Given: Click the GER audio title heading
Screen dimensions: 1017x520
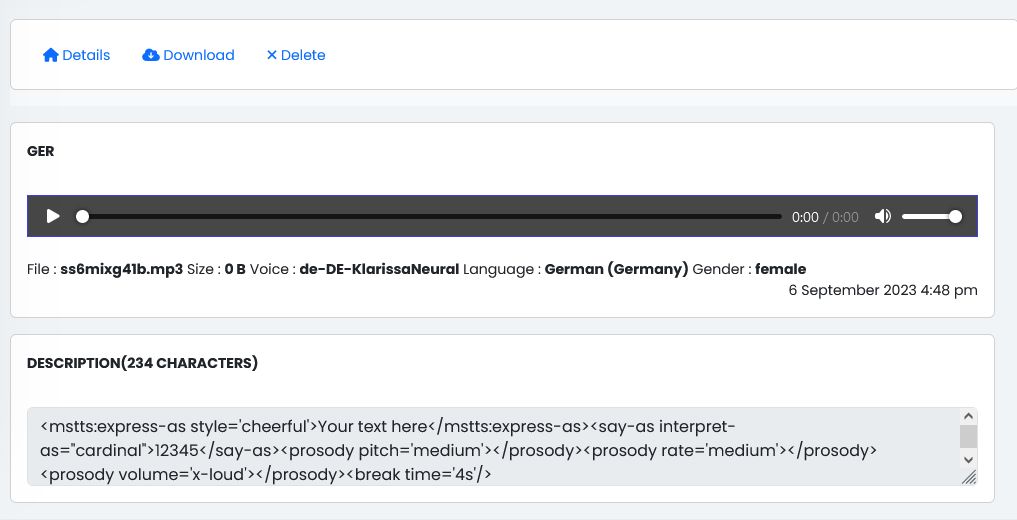Looking at the screenshot, I should pos(41,151).
